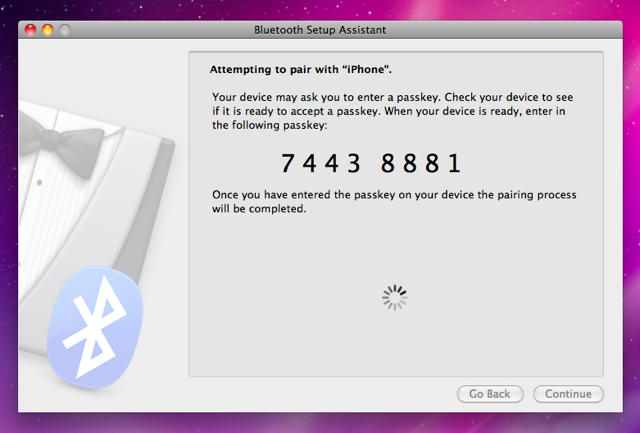Minimize the Bluetooth Setup Assistant window
This screenshot has height=433, width=640.
[48, 30]
